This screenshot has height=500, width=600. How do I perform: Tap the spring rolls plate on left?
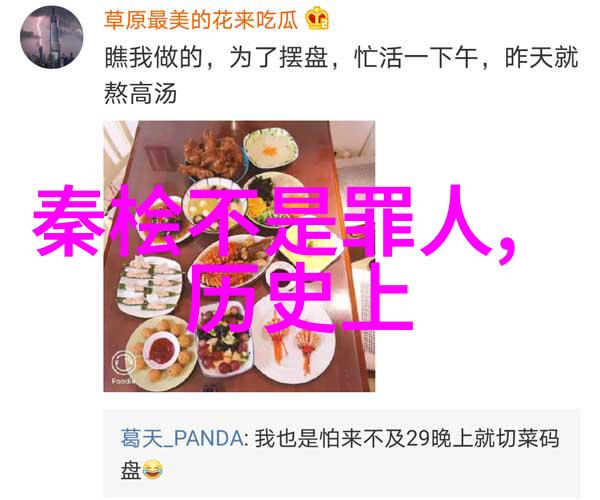148,284
